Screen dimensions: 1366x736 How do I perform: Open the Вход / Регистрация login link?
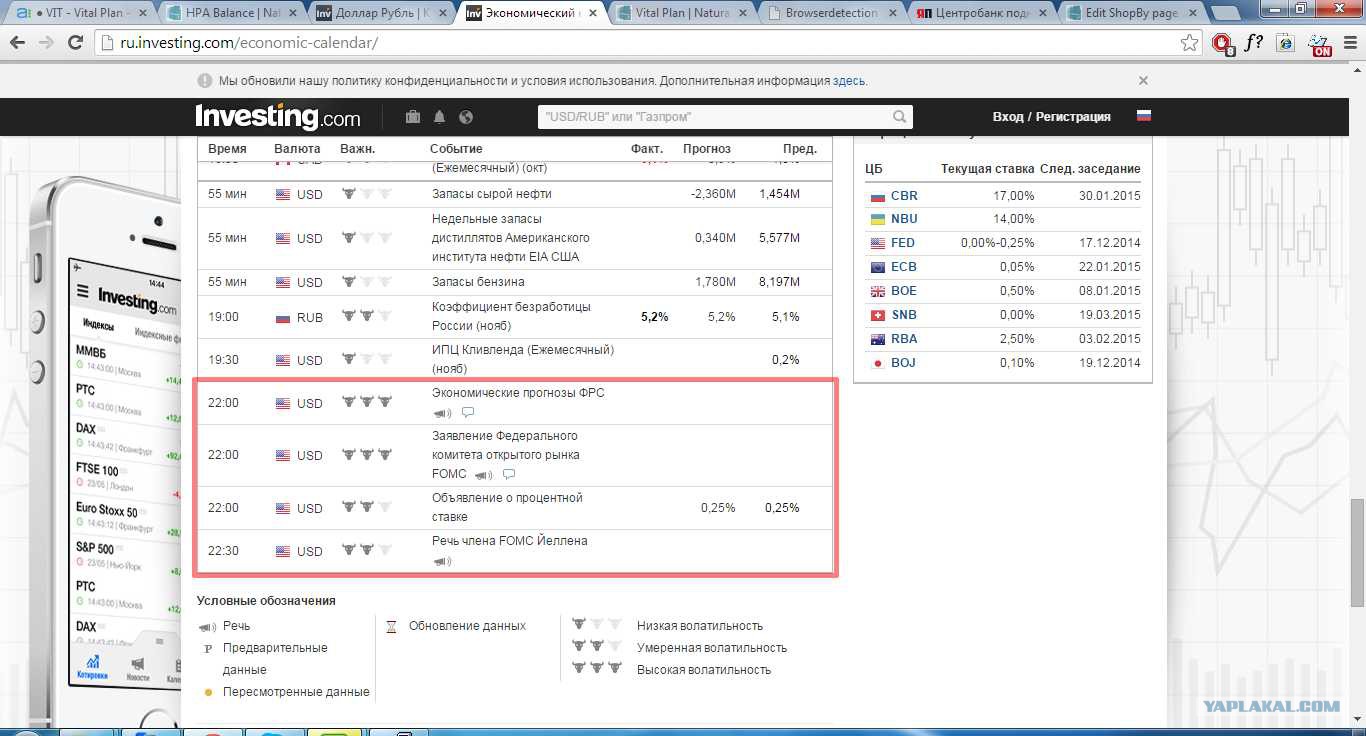pos(1051,117)
